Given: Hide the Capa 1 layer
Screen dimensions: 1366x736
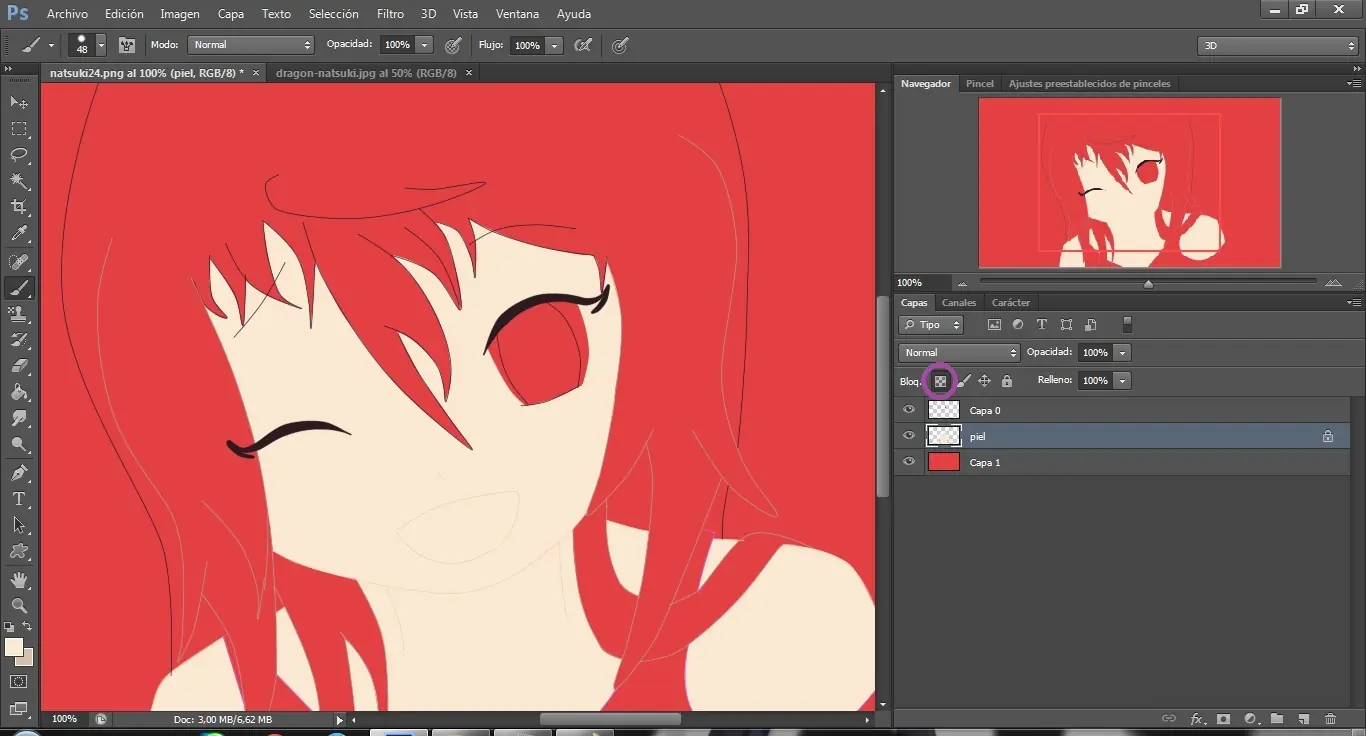Looking at the screenshot, I should click(909, 462).
